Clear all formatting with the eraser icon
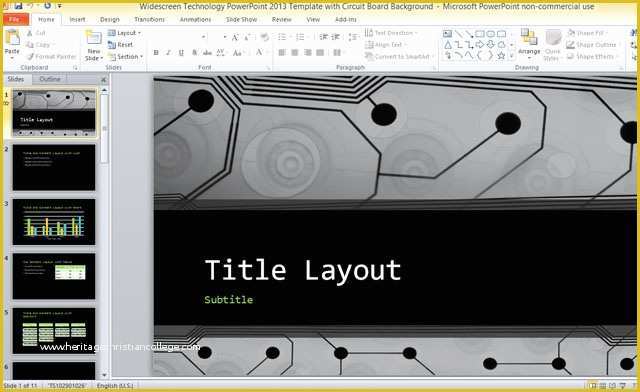The image size is (640, 392). 264,38
